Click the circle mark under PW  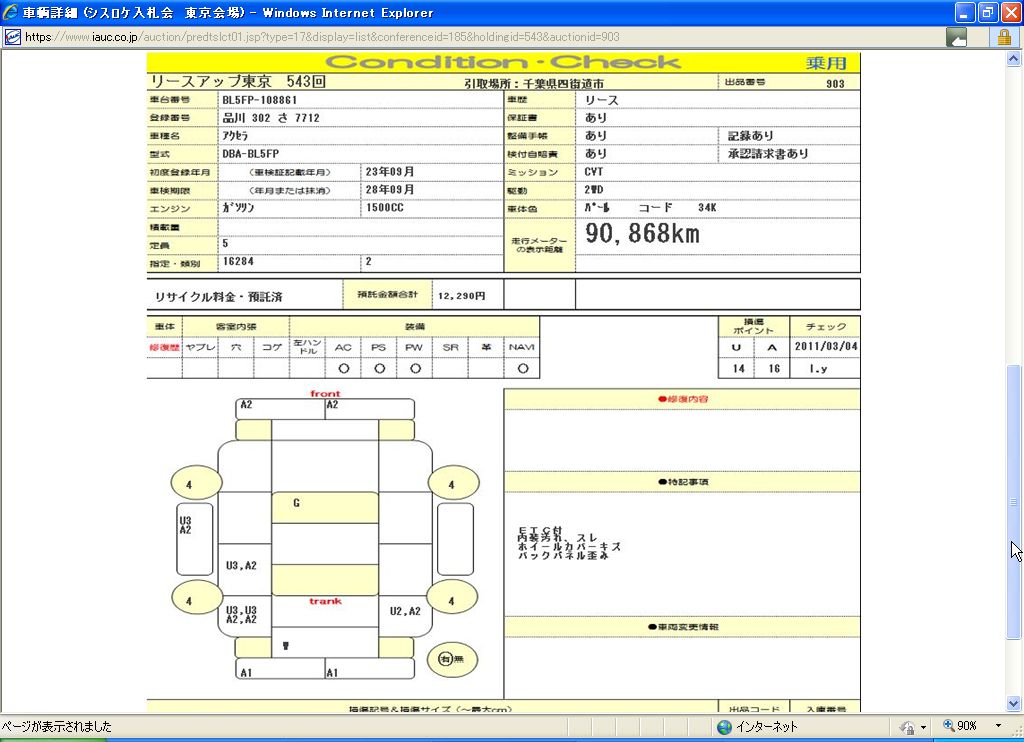(414, 369)
